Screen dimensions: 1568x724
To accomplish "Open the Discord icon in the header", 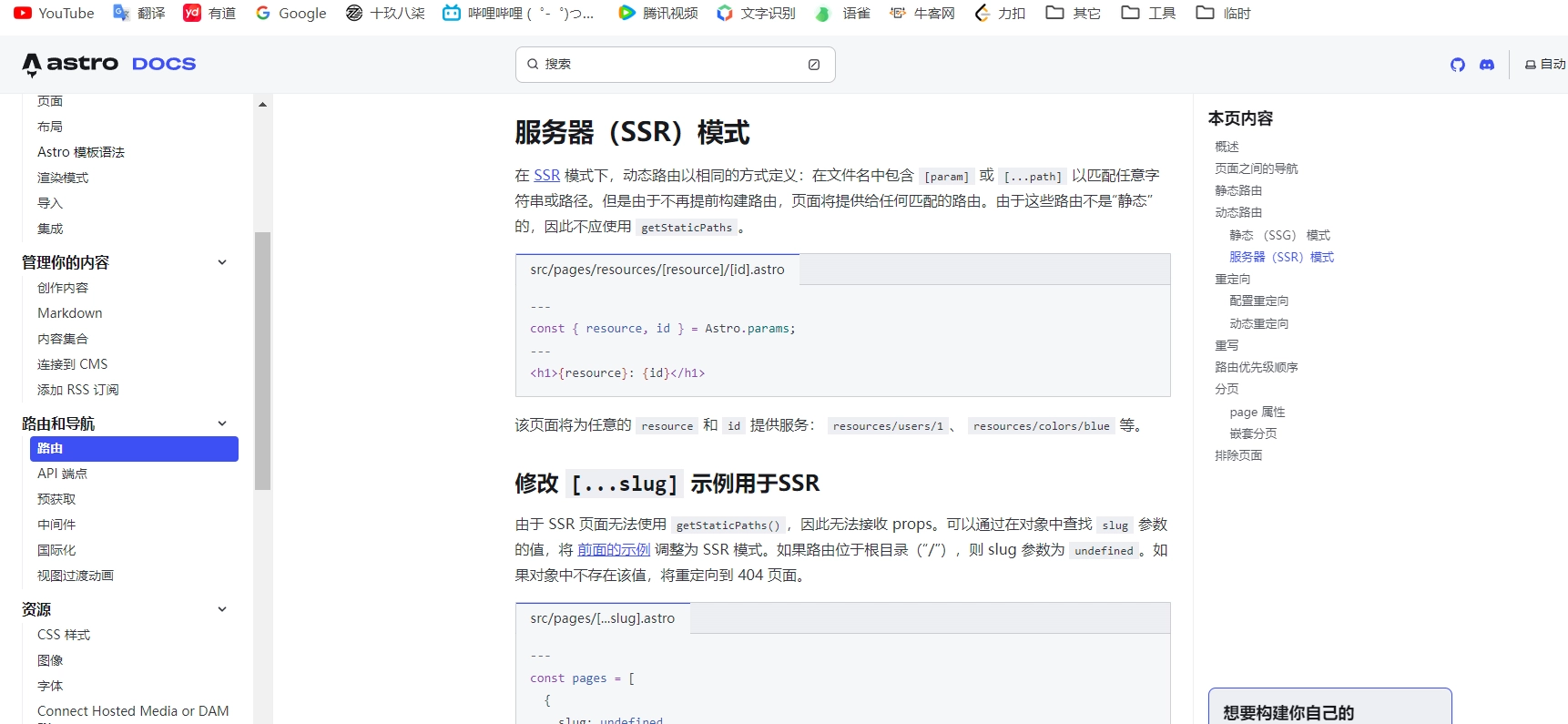I will [1486, 65].
